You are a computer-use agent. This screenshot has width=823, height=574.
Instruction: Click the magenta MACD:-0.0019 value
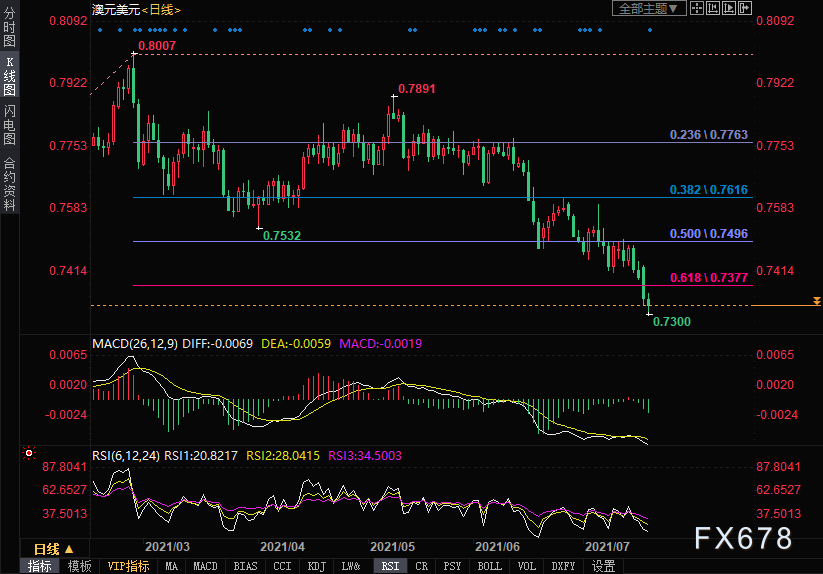[381, 344]
